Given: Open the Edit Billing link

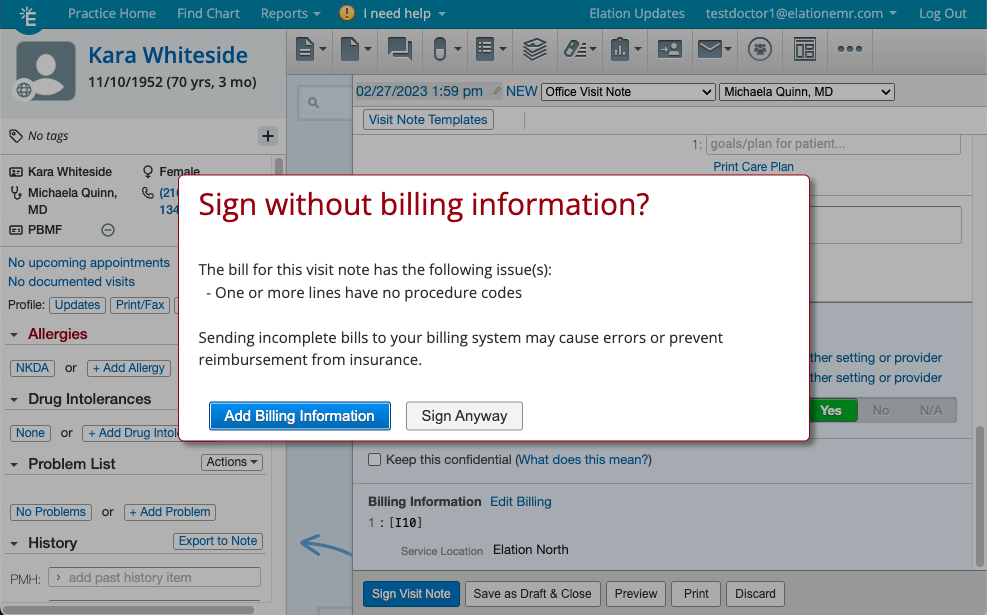Looking at the screenshot, I should (521, 501).
